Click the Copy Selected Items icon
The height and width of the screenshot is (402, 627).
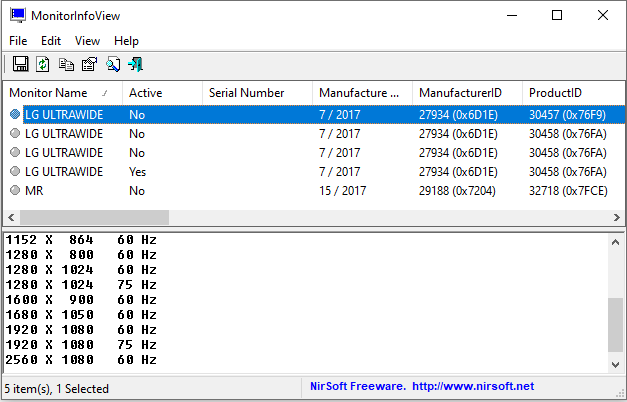tap(66, 65)
